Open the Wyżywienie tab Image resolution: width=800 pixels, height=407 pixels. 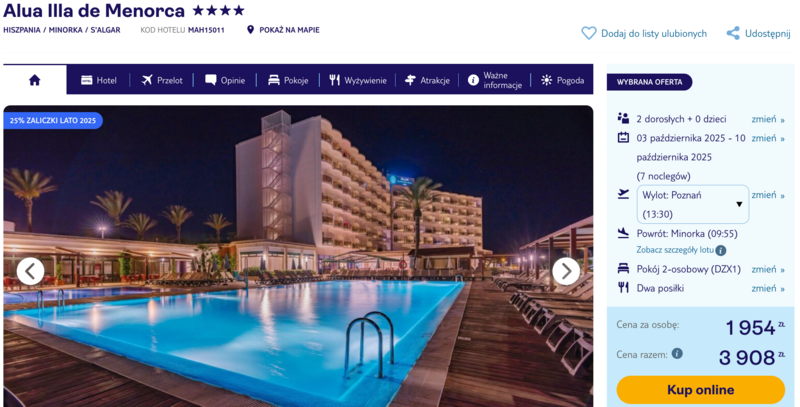(x=358, y=80)
